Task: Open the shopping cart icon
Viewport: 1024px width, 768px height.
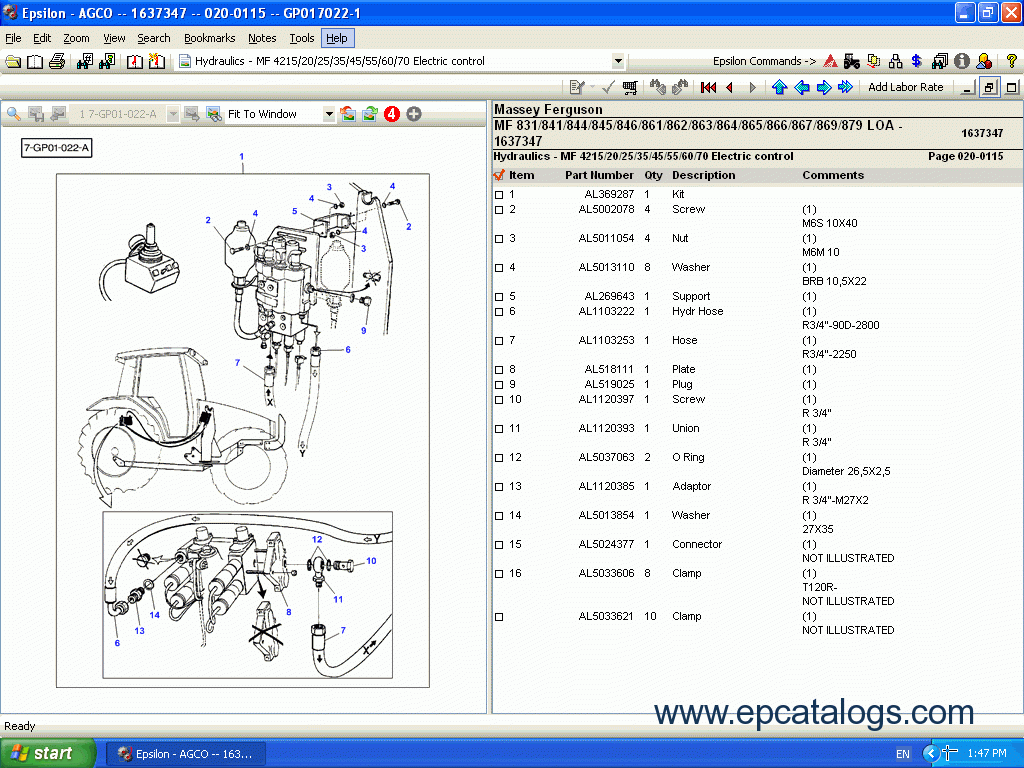Action: coord(630,88)
